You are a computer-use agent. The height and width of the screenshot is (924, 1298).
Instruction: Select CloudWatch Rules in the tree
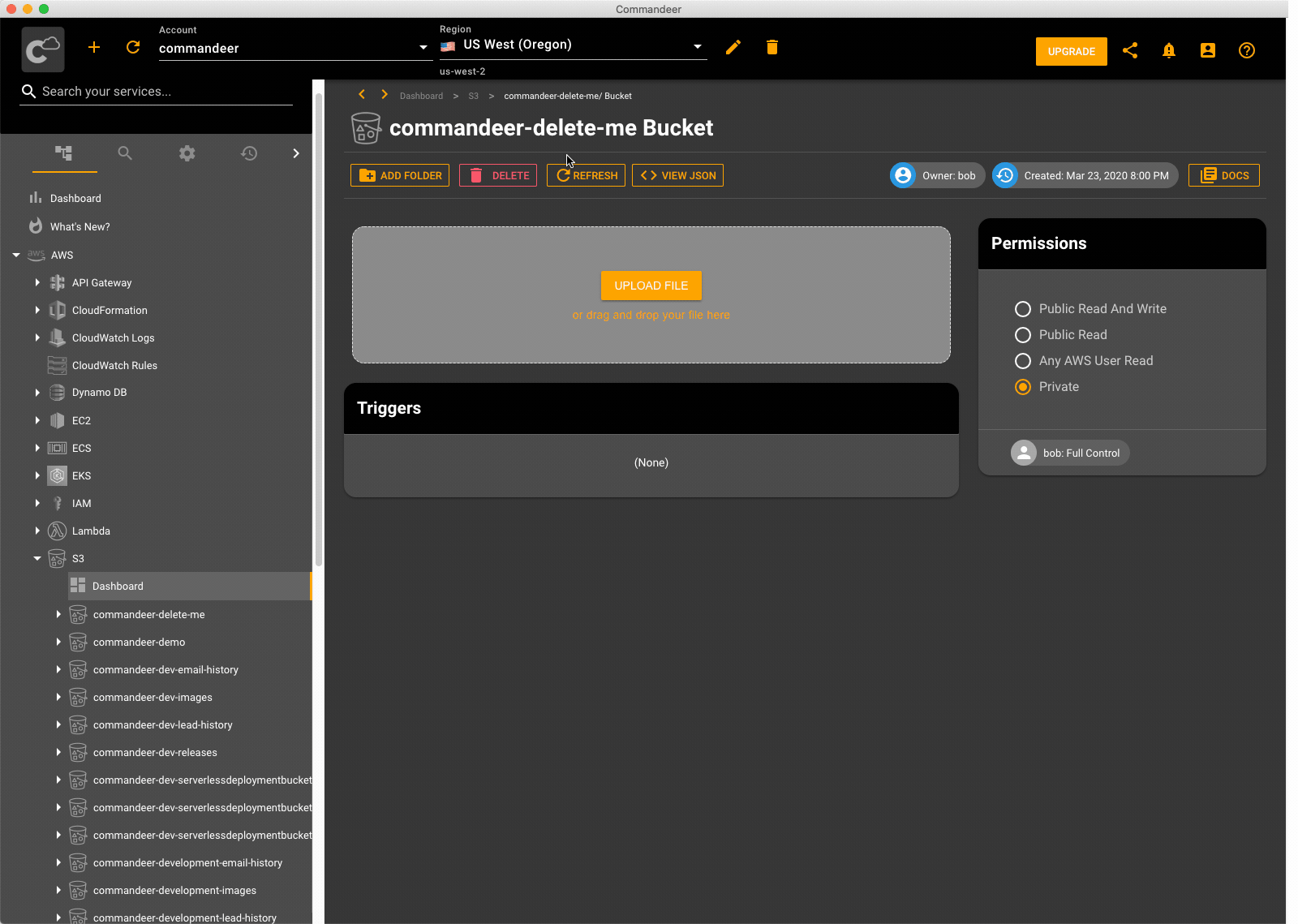[114, 365]
